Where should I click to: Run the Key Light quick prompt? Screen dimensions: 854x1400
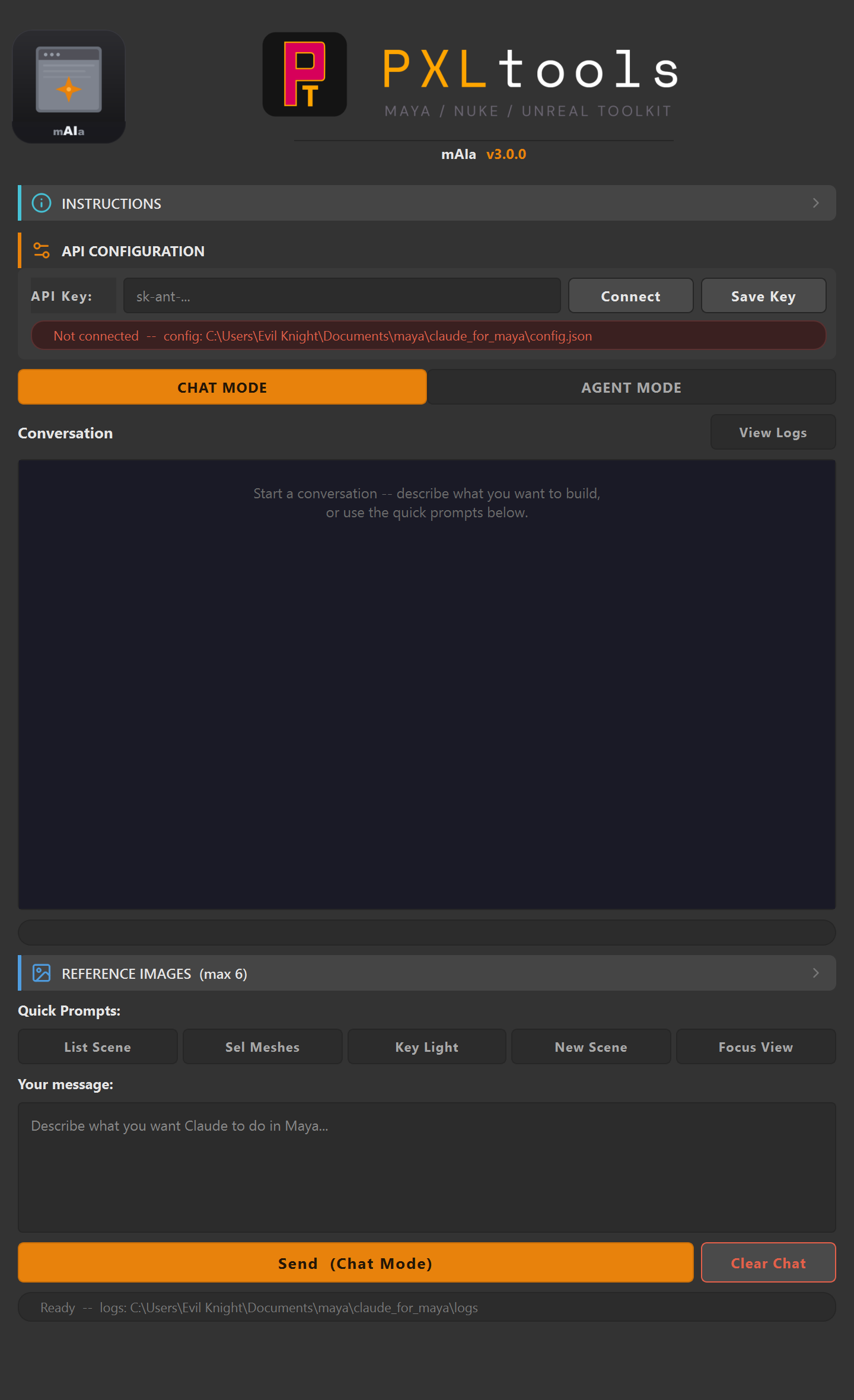coord(427,1046)
